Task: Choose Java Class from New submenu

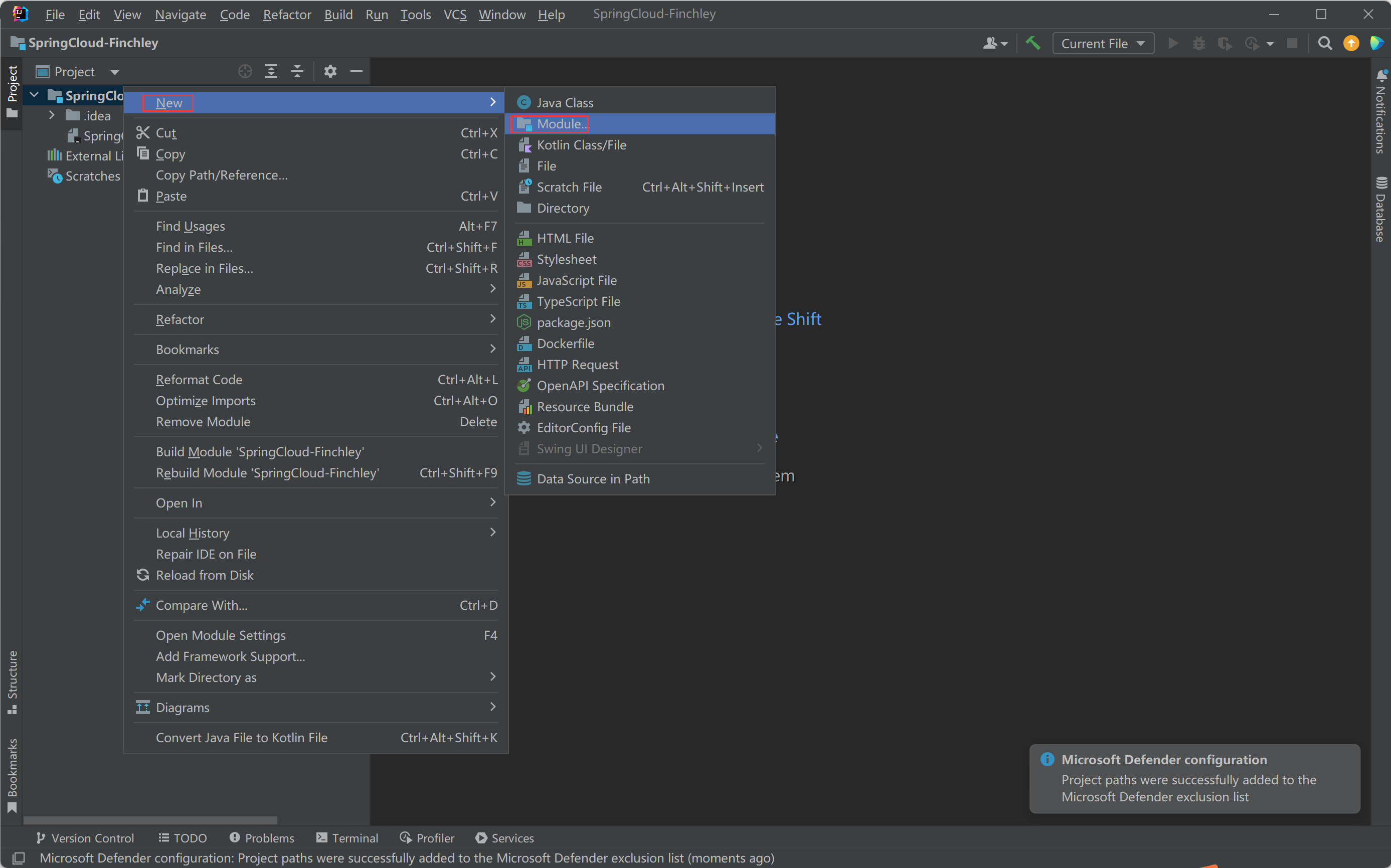Action: (x=639, y=103)
